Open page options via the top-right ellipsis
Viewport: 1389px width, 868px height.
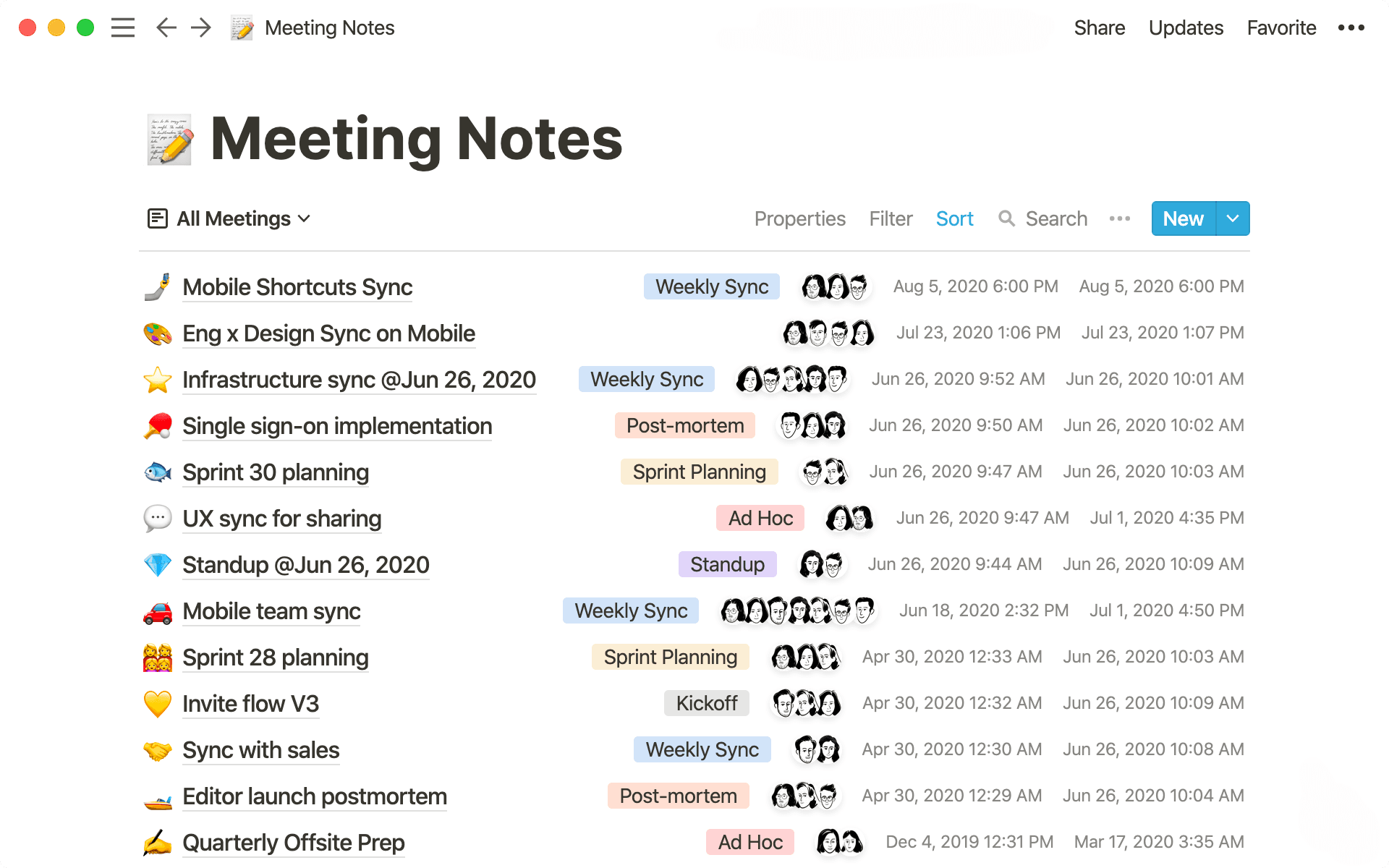[1350, 27]
